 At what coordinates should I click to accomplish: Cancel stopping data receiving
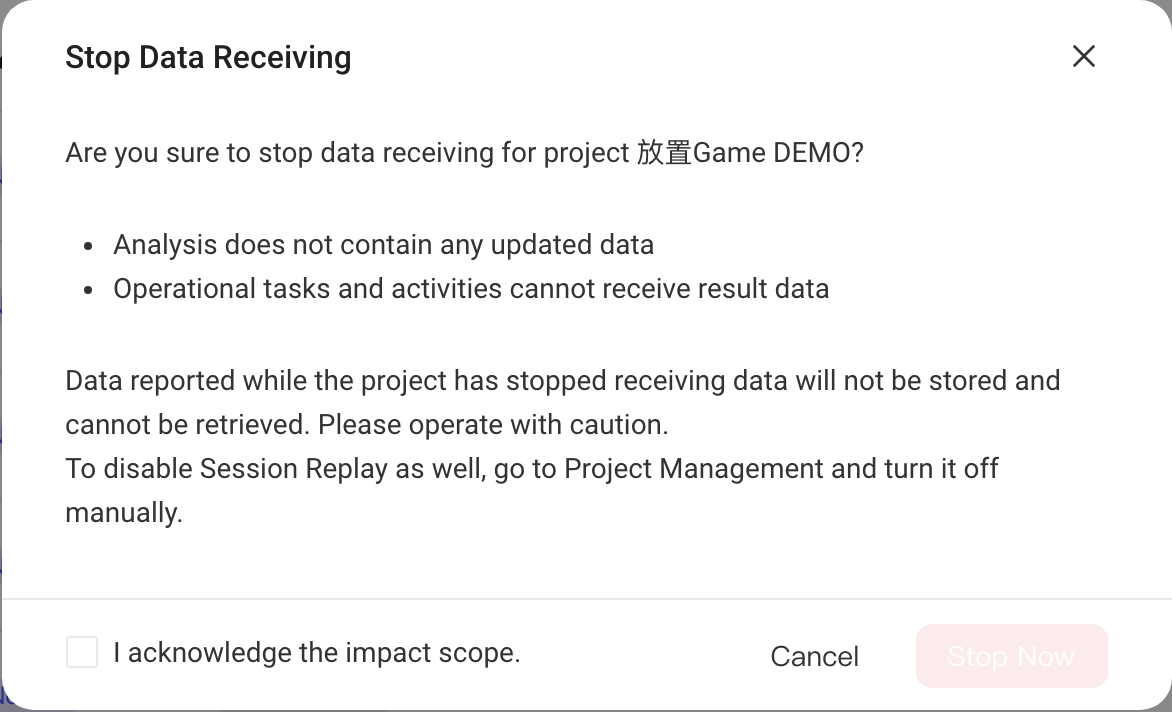click(x=815, y=657)
